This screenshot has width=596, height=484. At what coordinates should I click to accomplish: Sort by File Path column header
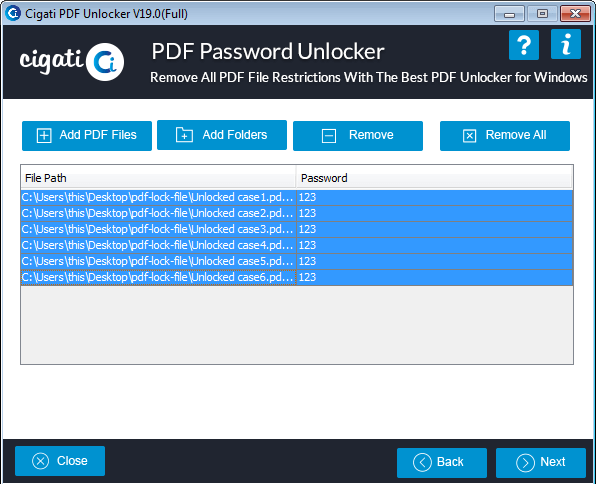(x=158, y=178)
